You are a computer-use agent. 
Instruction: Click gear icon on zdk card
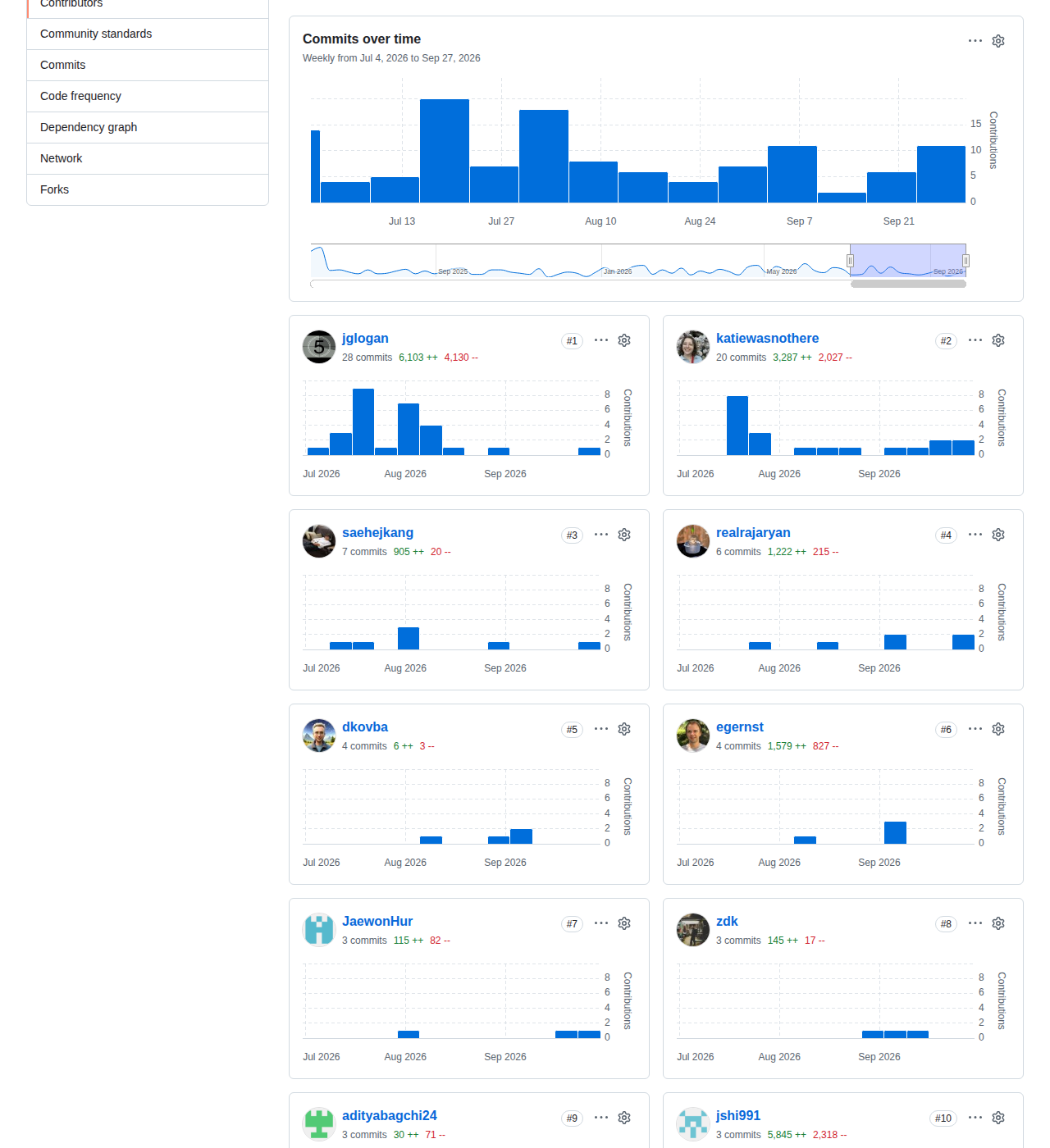click(998, 923)
